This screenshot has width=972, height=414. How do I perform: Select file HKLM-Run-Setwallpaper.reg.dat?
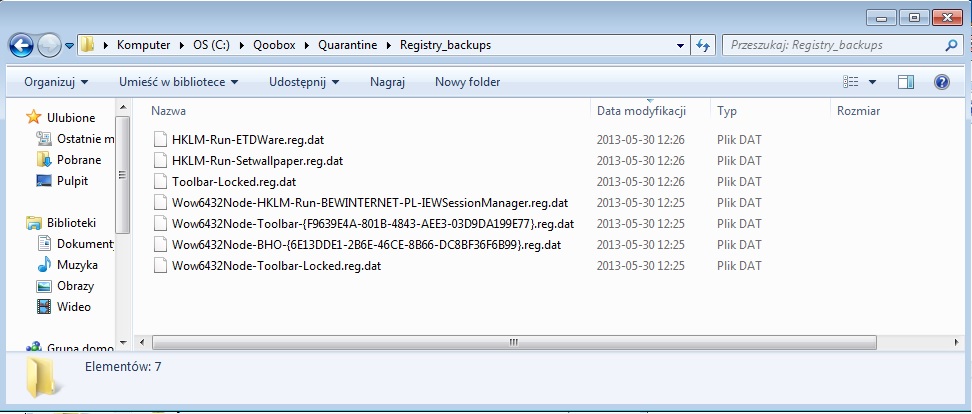(x=257, y=161)
